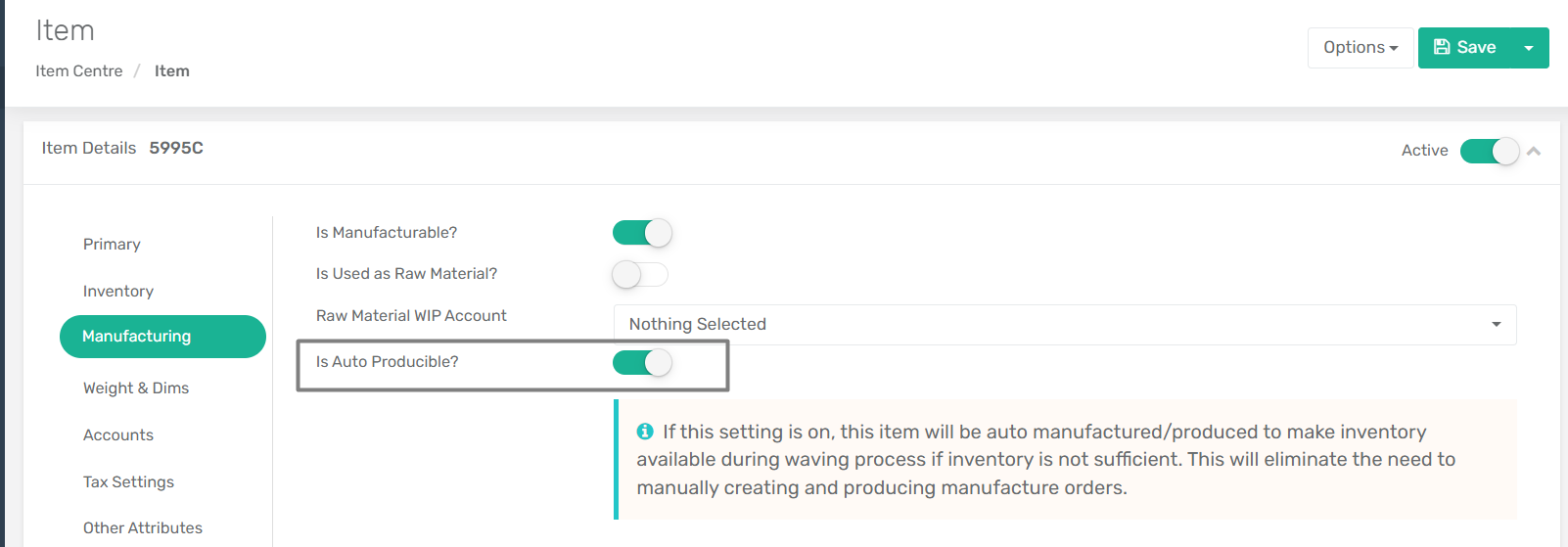Click the floppy disk Save icon

click(x=1442, y=47)
